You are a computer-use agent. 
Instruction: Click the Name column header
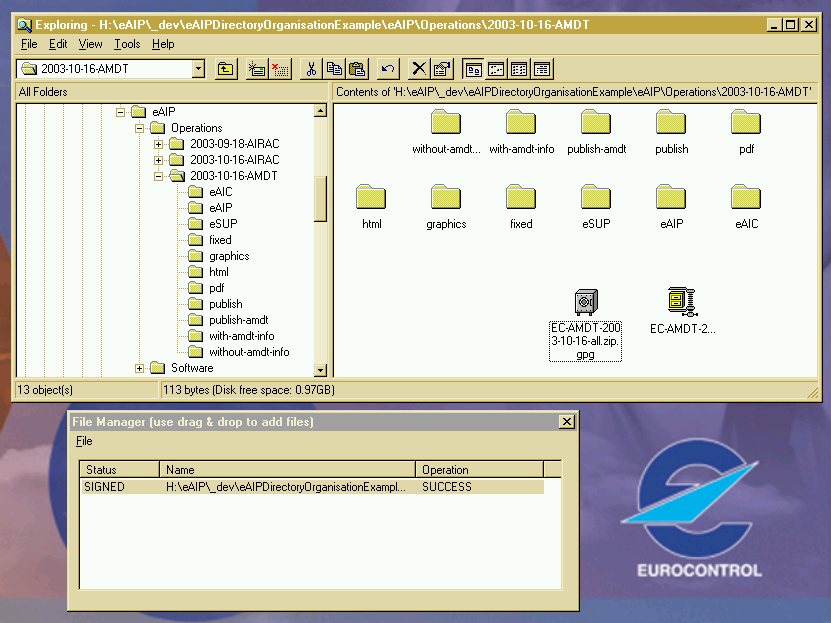pyautogui.click(x=287, y=469)
